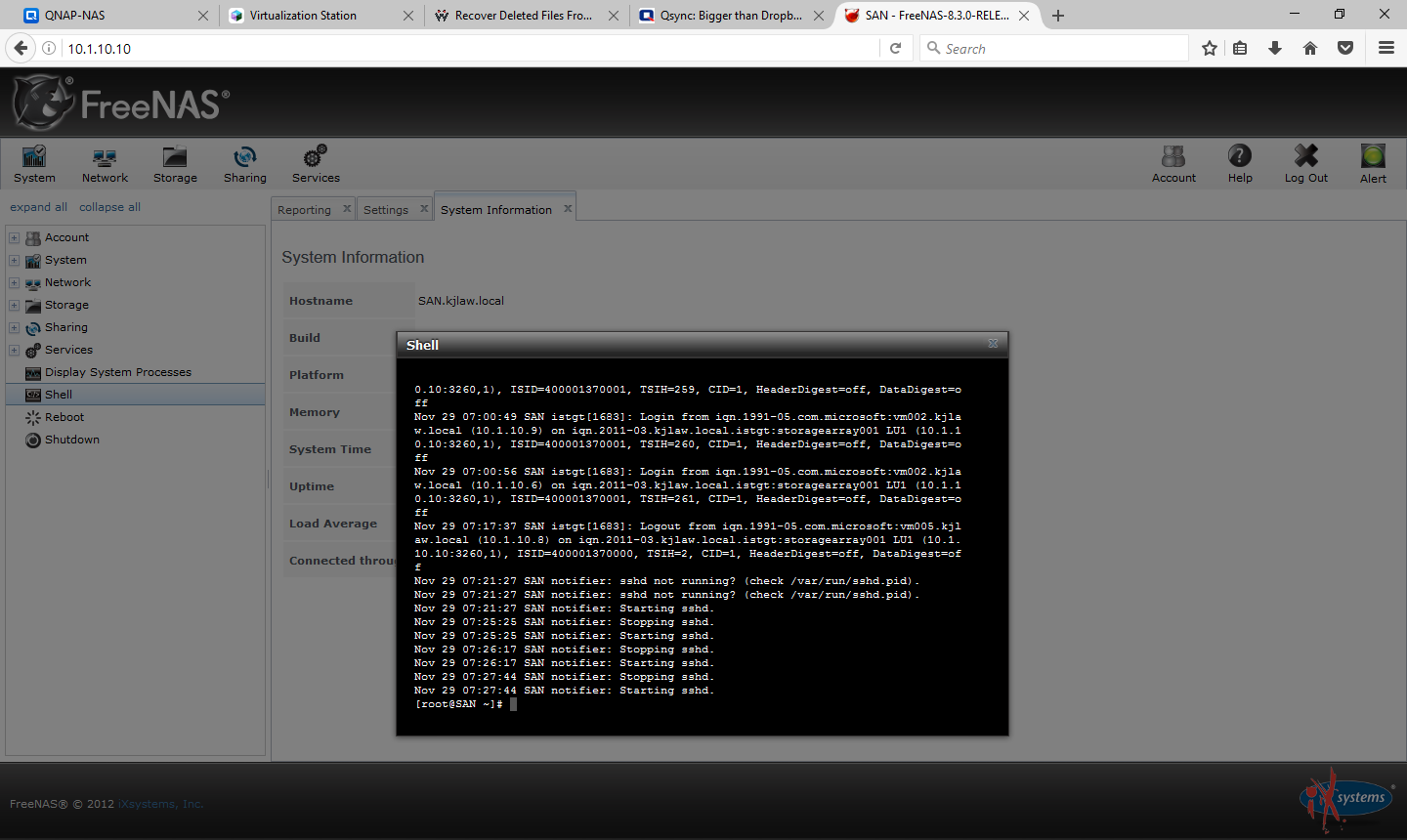
Task: Open the Alert status icon
Action: [x=1373, y=164]
